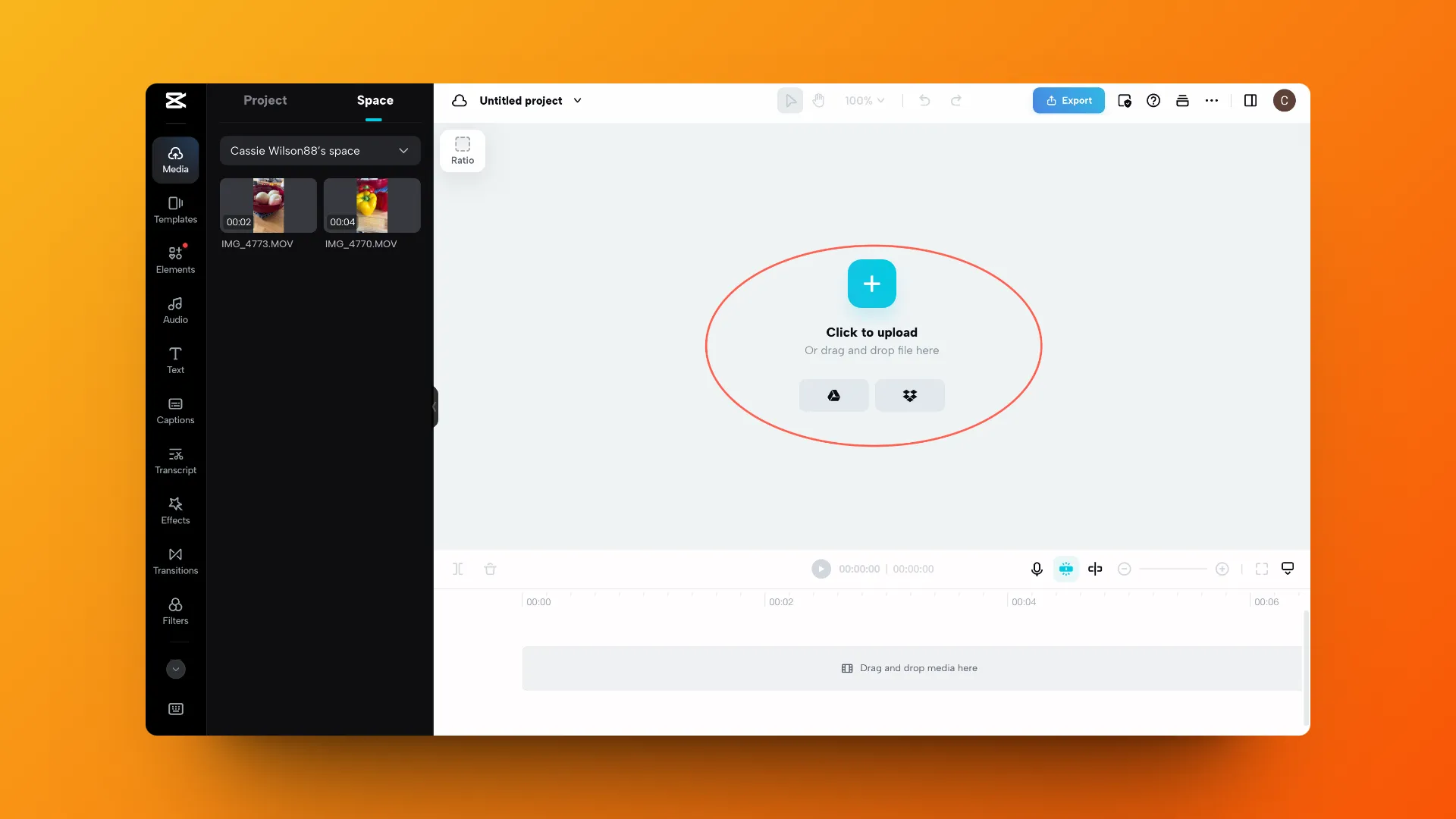Open the Templates panel
1456x819 pixels.
coord(175,210)
